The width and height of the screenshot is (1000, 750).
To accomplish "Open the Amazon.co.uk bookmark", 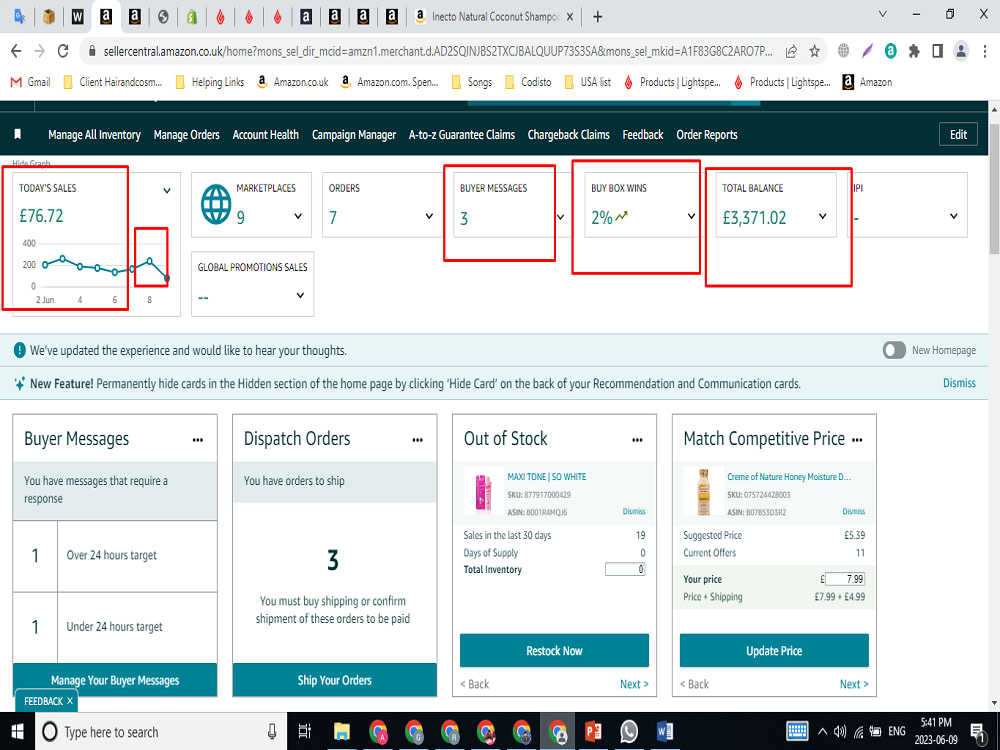I will [x=293, y=82].
